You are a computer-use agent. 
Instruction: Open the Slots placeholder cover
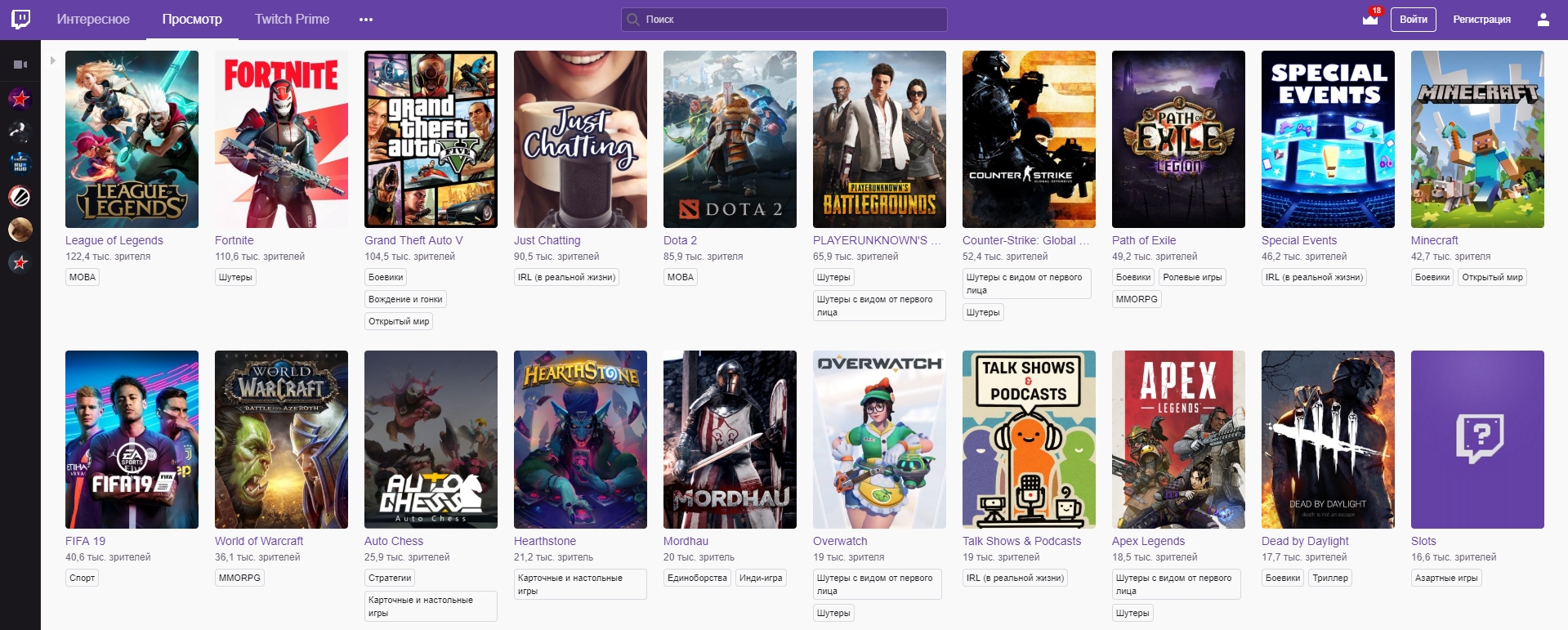coord(1477,440)
